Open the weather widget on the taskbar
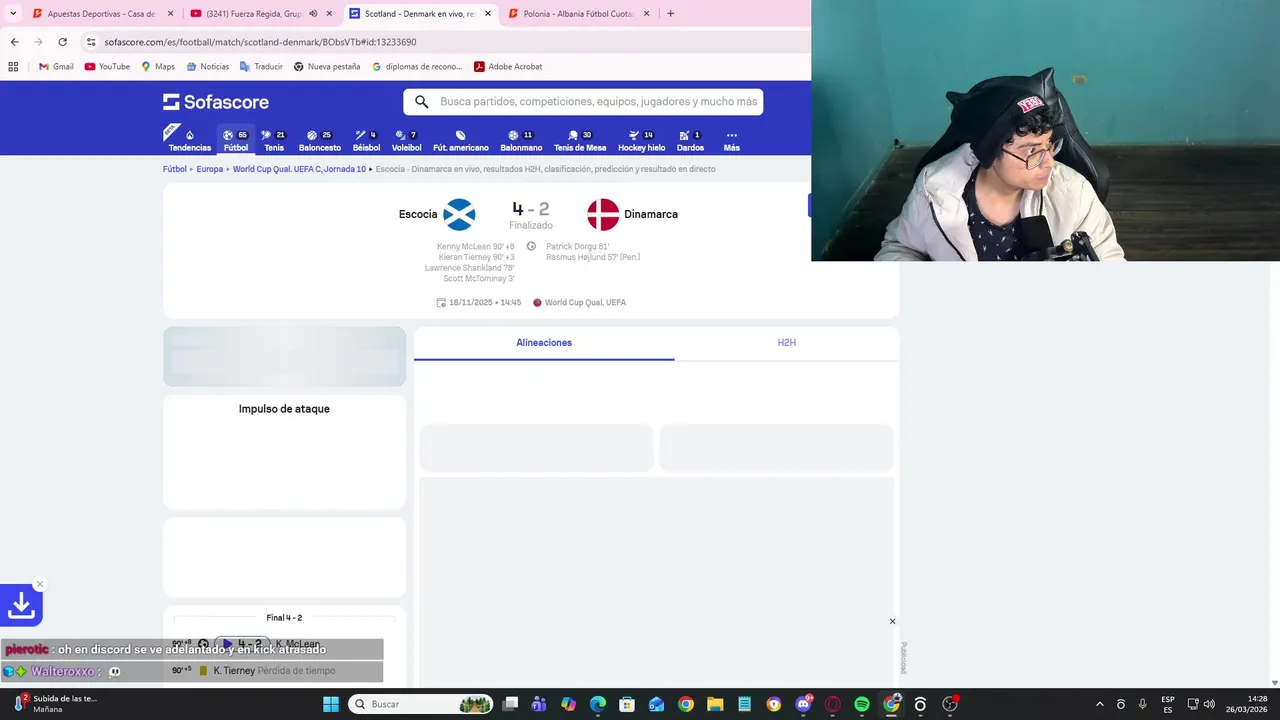Screen dimensions: 1280x720 (x=56, y=704)
